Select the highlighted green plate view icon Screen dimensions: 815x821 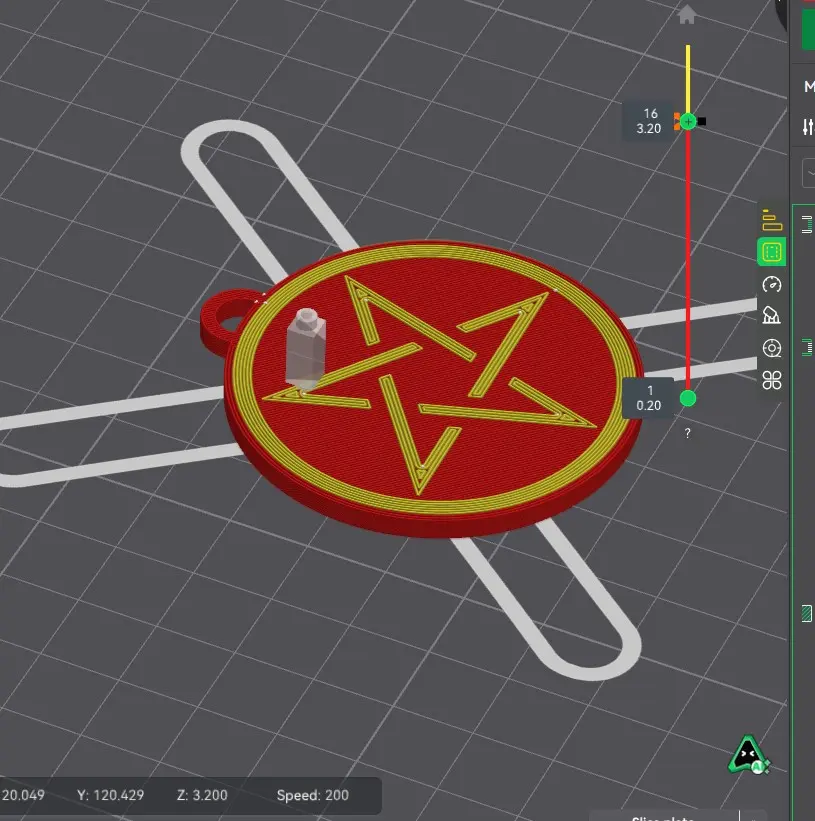pyautogui.click(x=772, y=252)
